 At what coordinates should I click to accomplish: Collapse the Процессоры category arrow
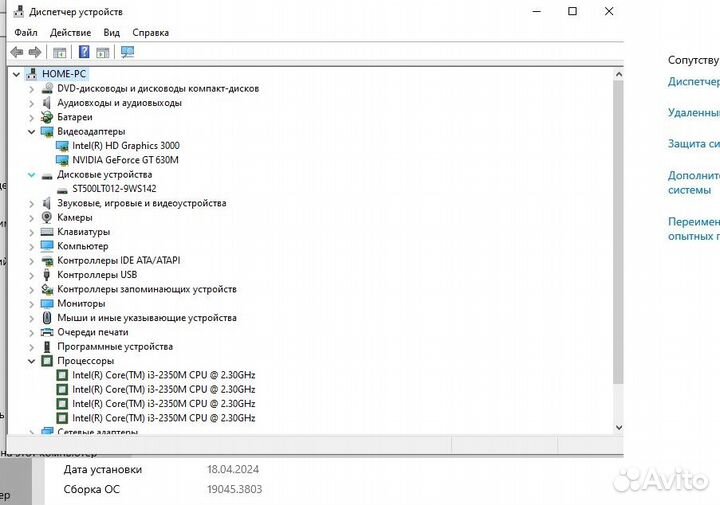tap(31, 361)
